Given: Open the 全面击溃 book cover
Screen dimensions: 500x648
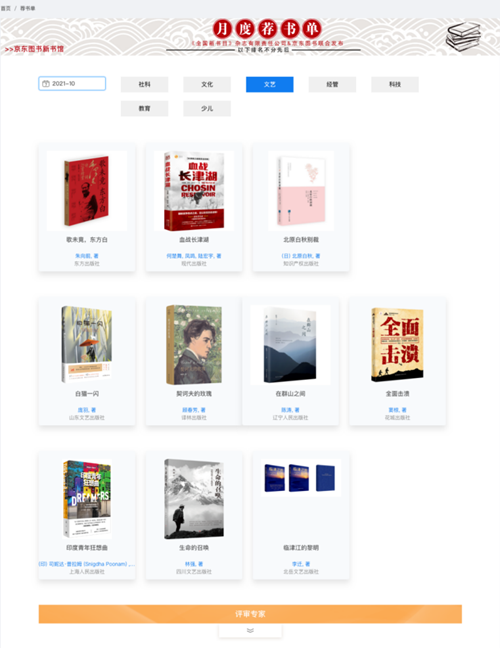Looking at the screenshot, I should tap(398, 344).
